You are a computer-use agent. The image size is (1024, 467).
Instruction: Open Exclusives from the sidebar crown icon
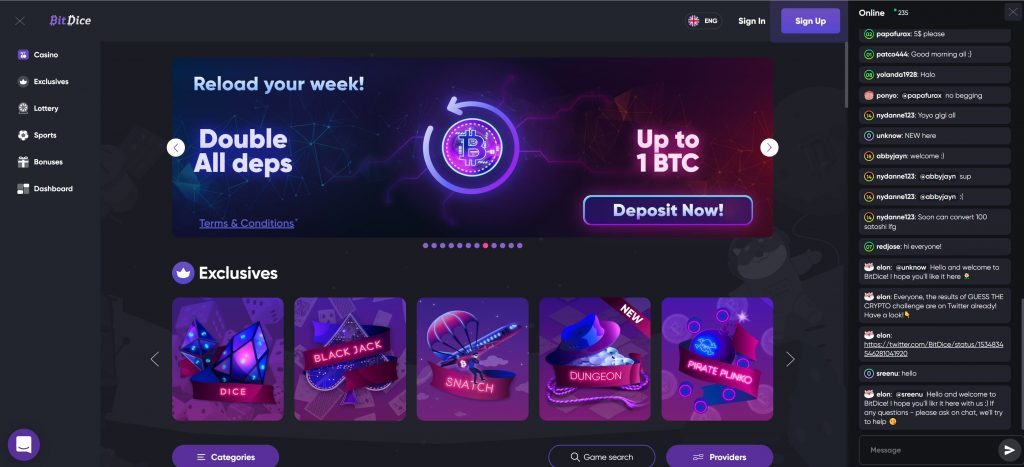click(x=23, y=82)
